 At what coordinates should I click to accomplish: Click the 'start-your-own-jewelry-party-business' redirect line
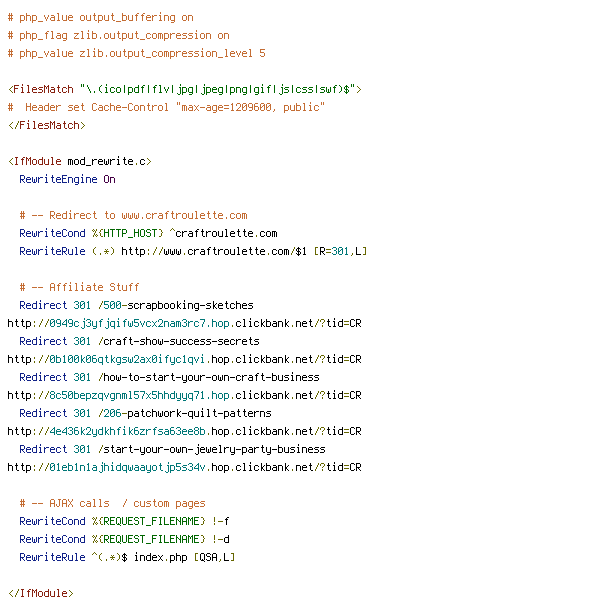[172, 449]
